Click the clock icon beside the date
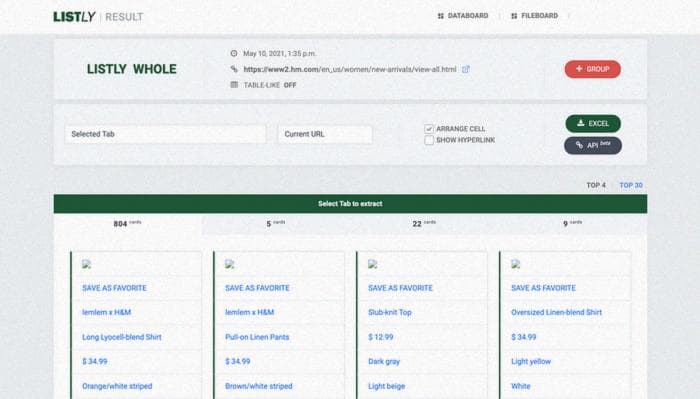 234,54
